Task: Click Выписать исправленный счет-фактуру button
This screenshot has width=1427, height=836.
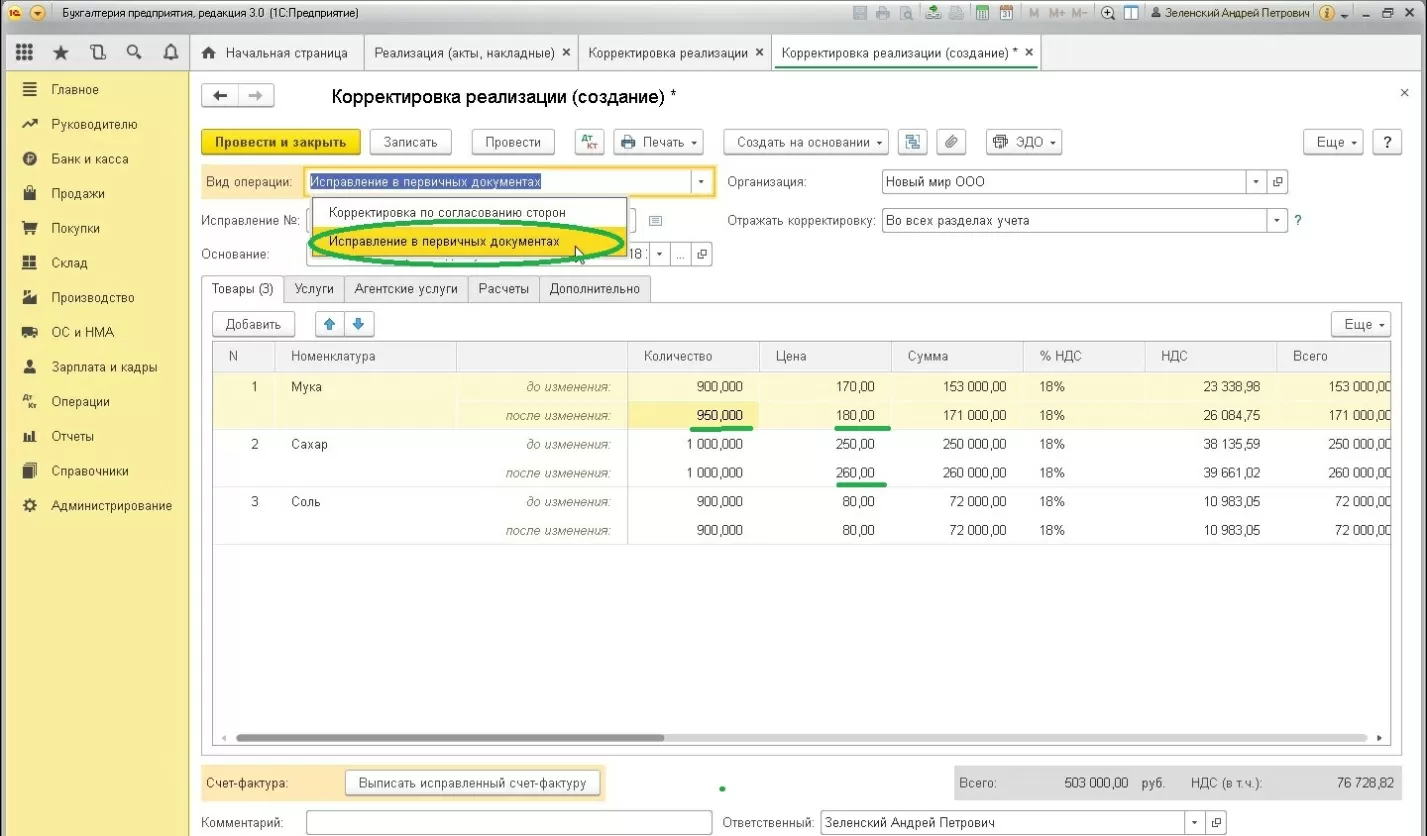Action: pos(472,783)
